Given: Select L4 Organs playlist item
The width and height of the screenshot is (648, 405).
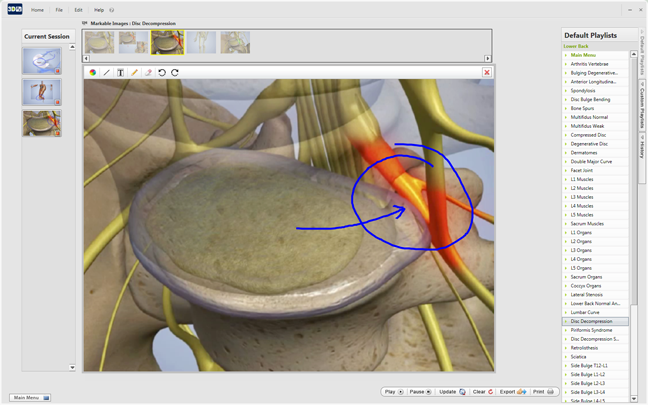Looking at the screenshot, I should coord(596,259).
